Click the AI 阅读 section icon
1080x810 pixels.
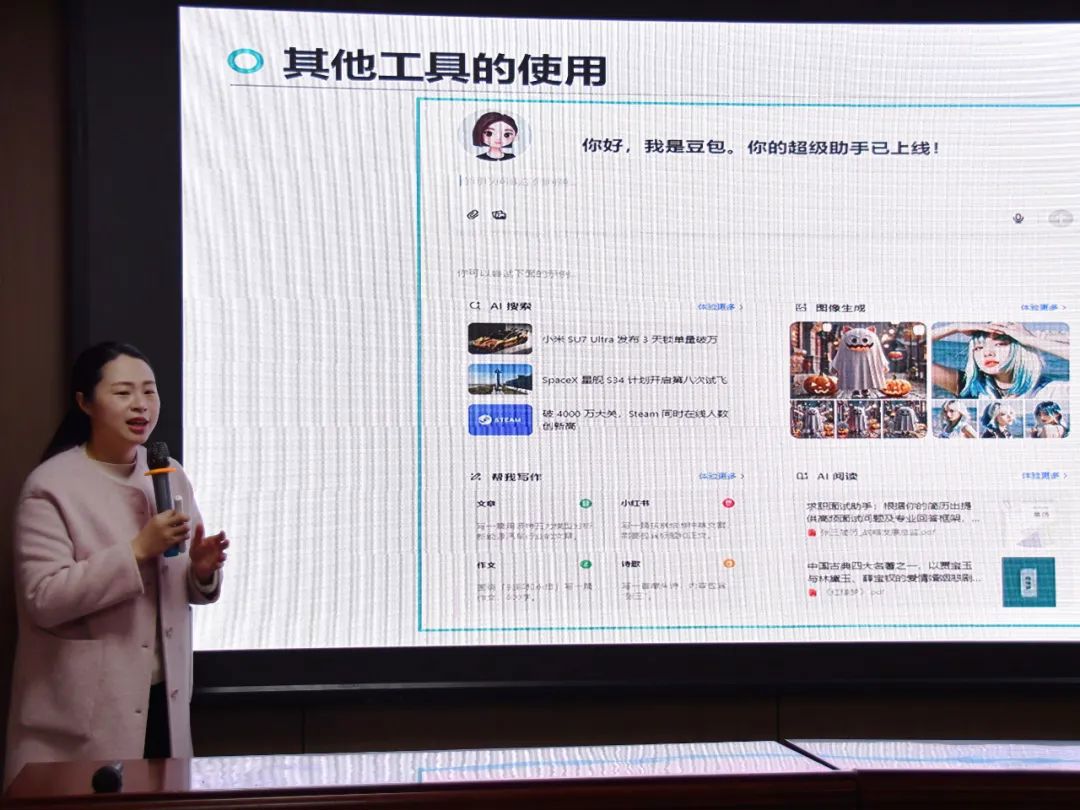802,476
